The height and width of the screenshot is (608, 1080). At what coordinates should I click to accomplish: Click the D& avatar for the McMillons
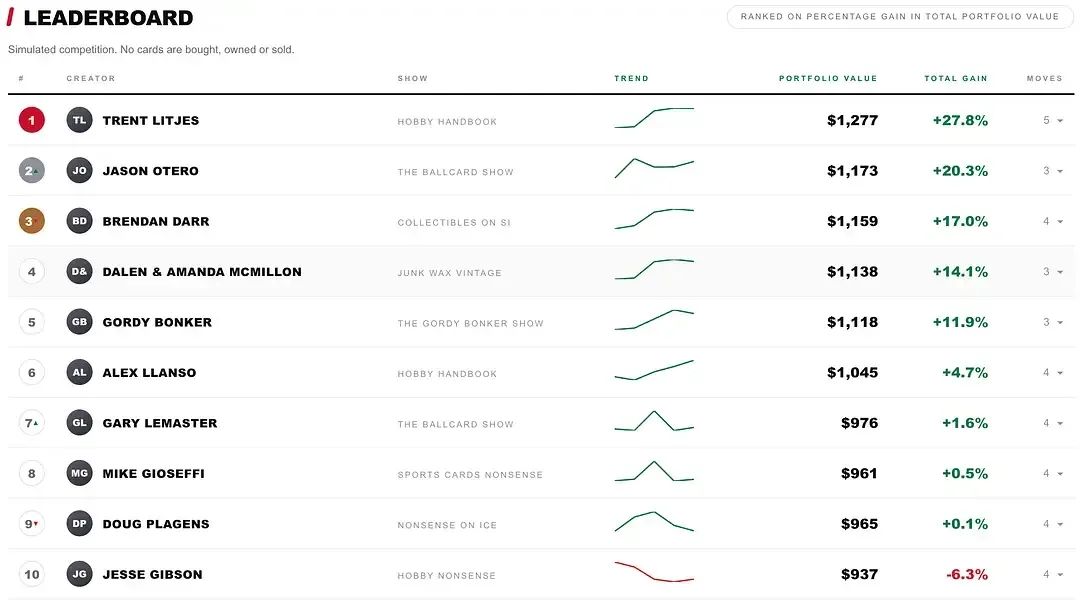pyautogui.click(x=79, y=272)
